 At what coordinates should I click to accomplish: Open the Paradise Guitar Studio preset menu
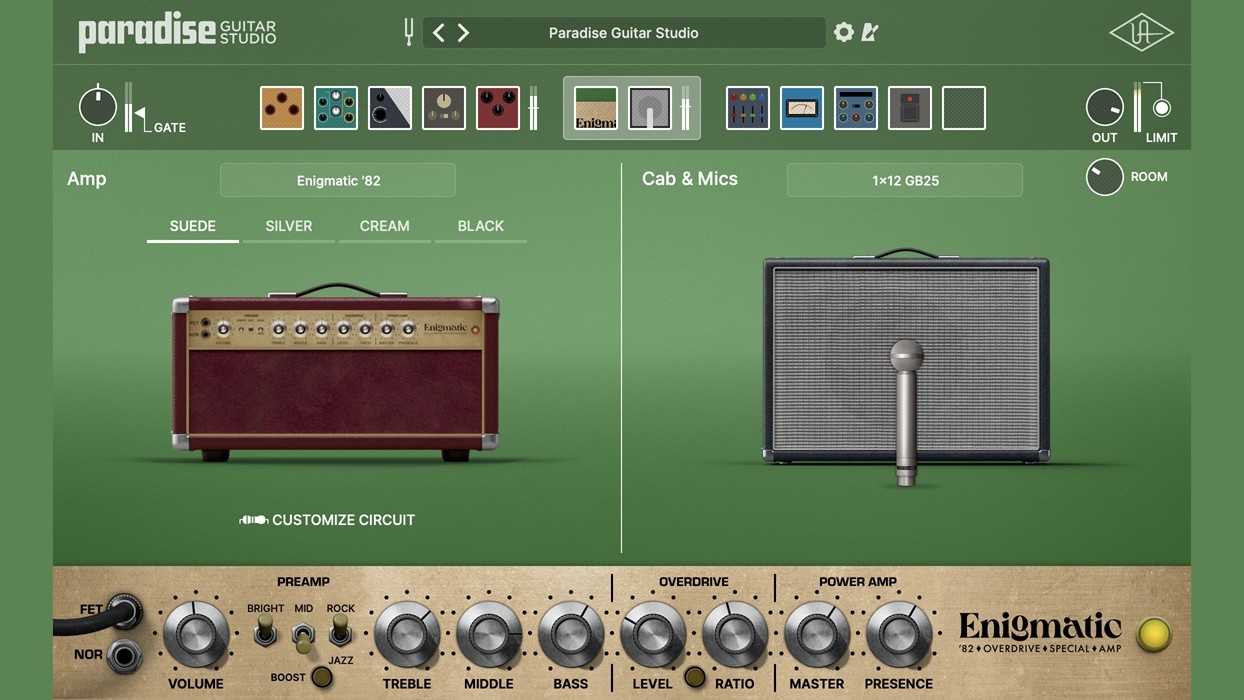624,33
